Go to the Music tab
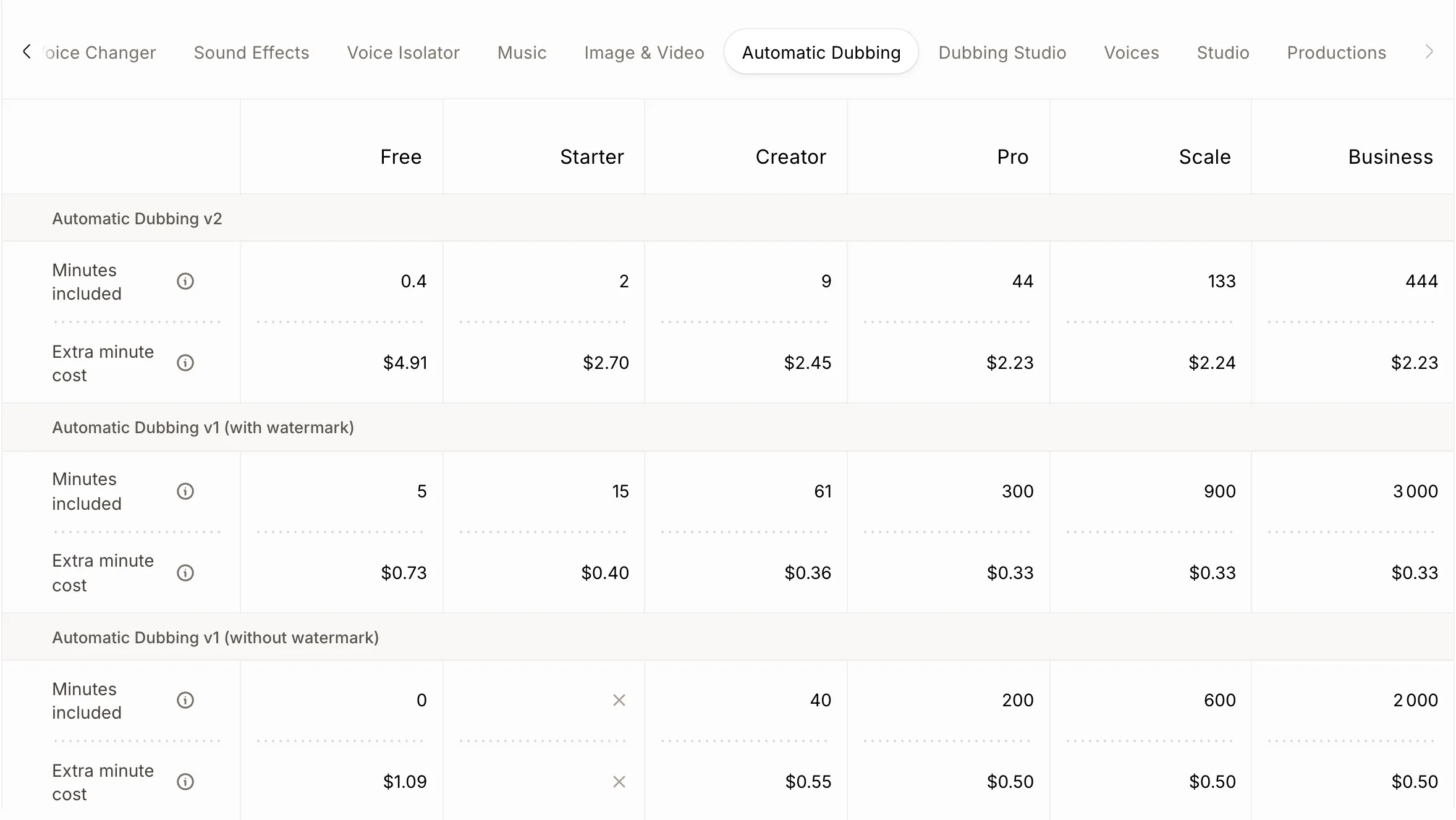 click(522, 53)
